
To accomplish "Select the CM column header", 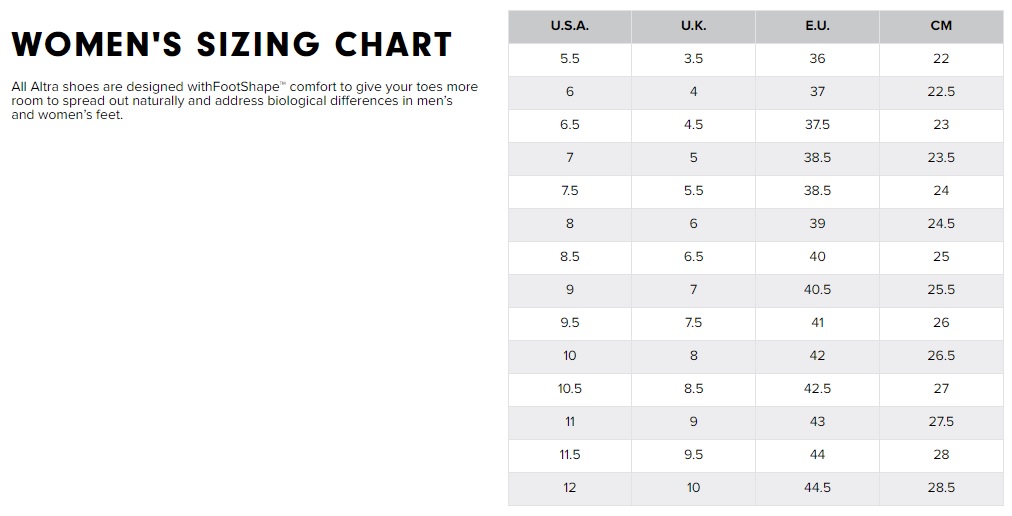I will pyautogui.click(x=941, y=26).
